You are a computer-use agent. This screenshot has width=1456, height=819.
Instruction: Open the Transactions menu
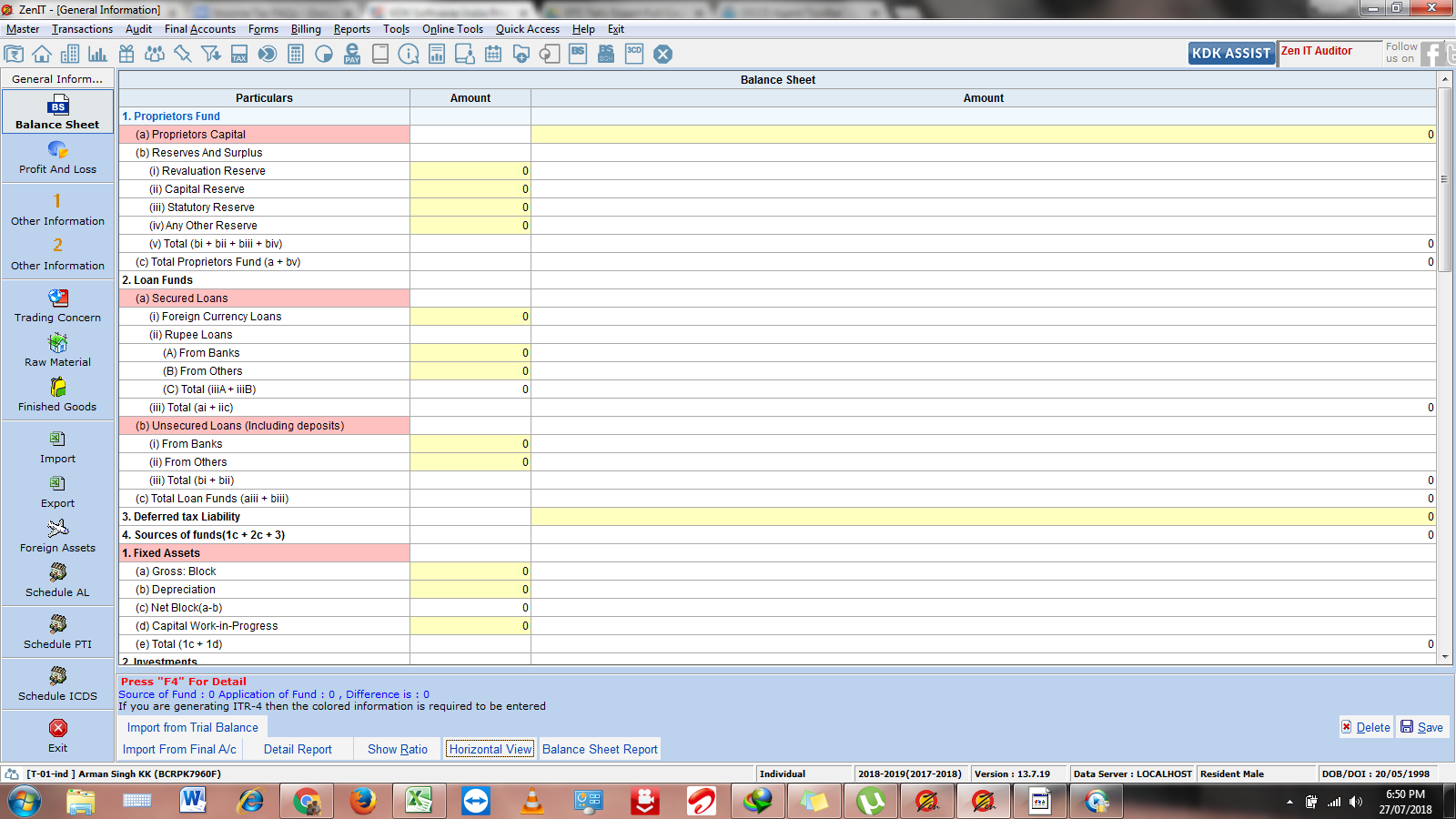82,29
